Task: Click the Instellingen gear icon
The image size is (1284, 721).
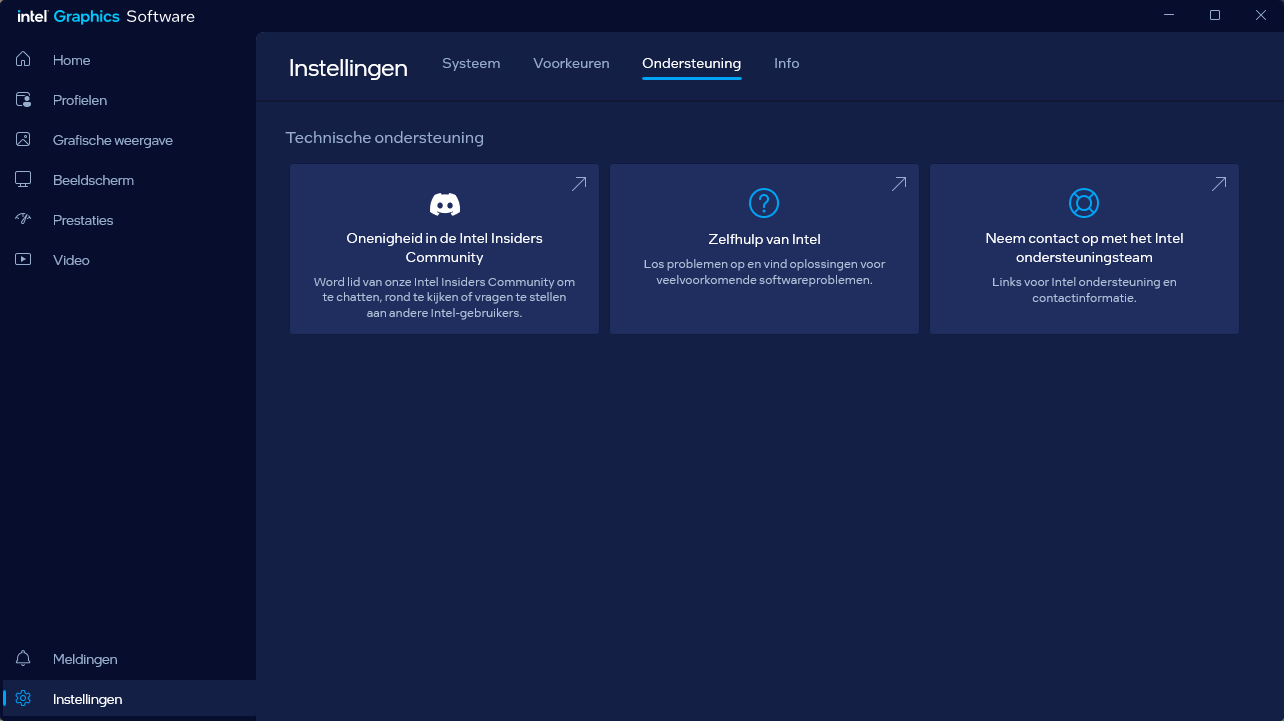Action: point(23,699)
